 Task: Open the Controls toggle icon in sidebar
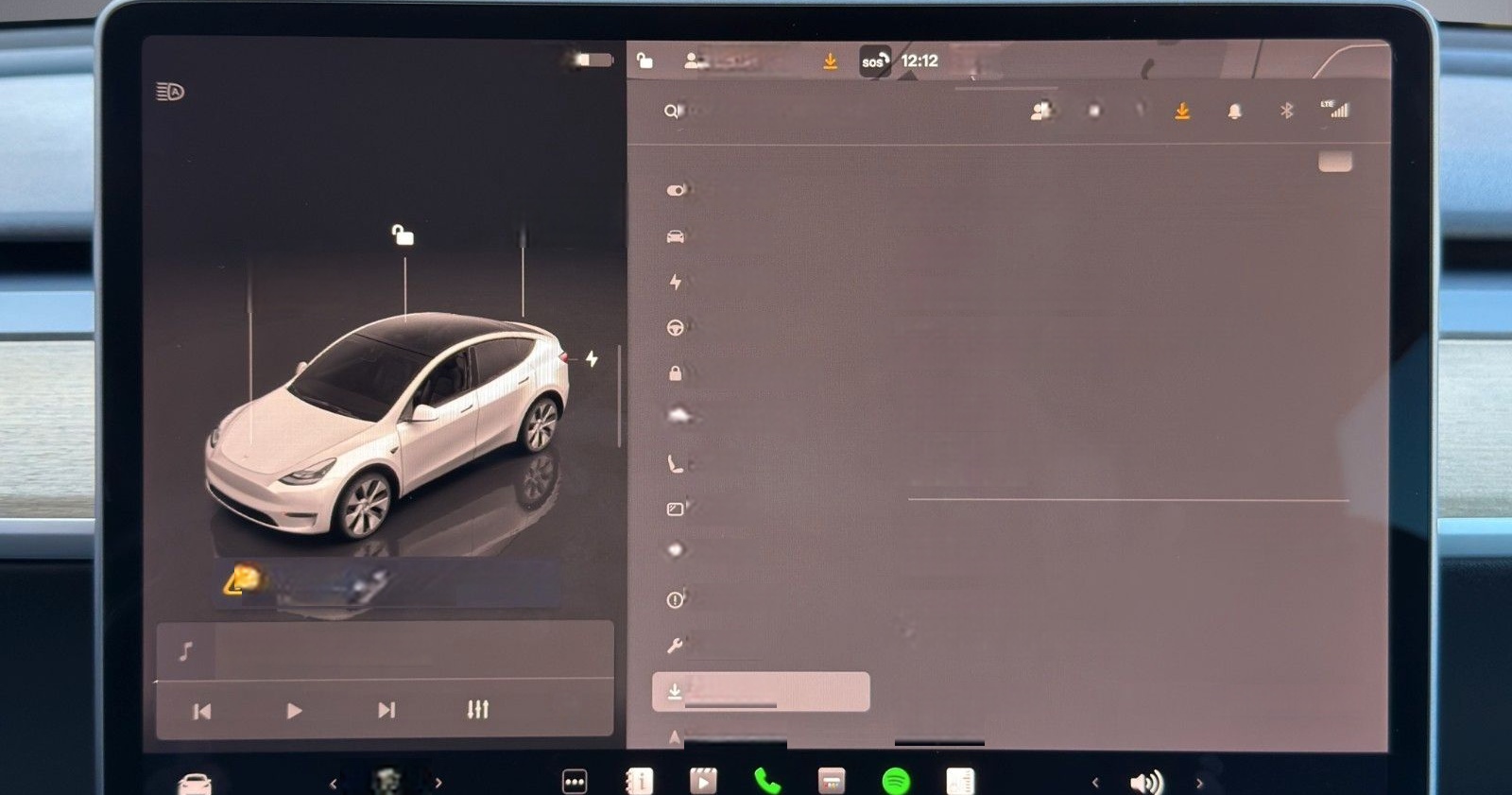pyautogui.click(x=676, y=190)
